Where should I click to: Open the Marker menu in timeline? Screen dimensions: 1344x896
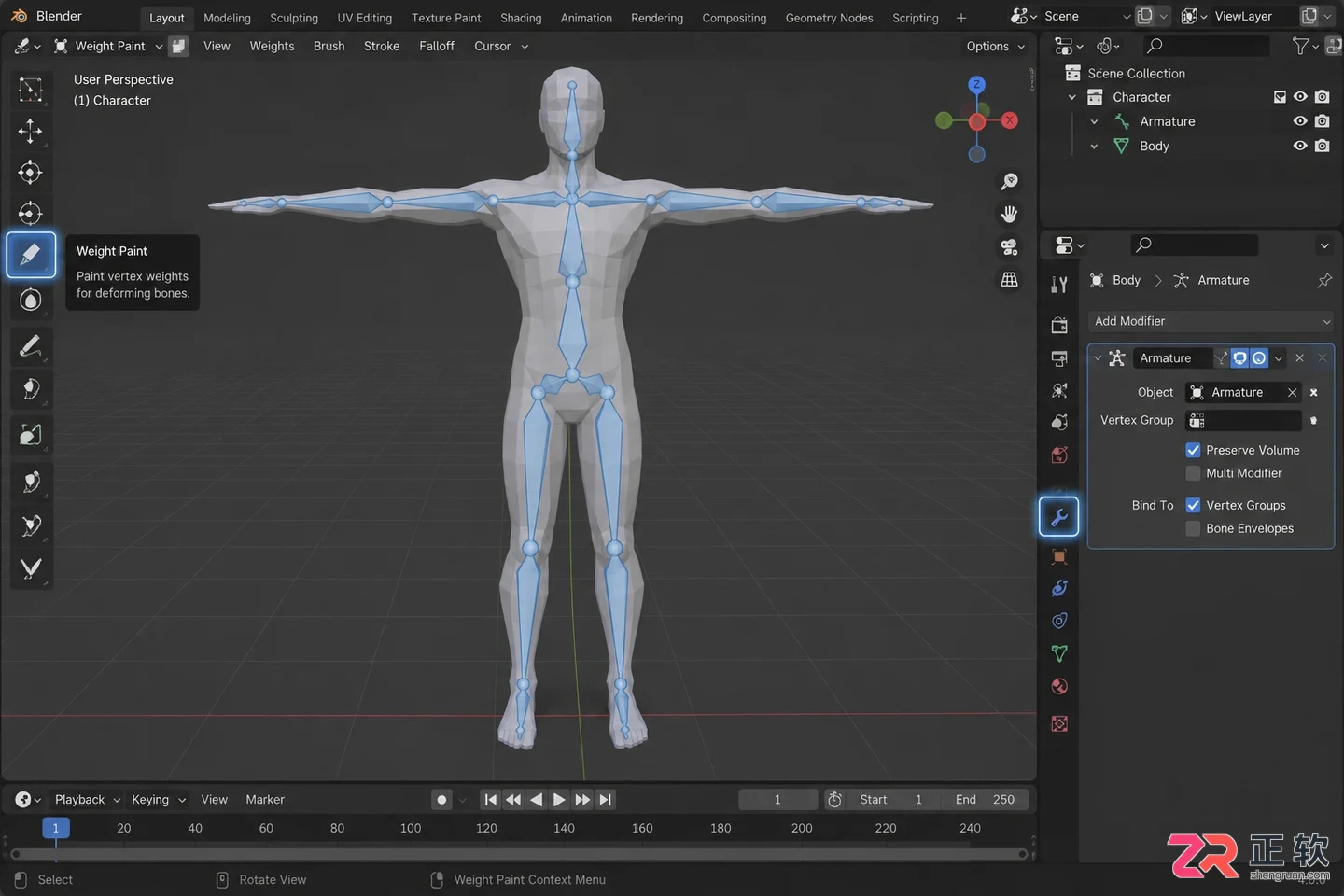coord(265,800)
